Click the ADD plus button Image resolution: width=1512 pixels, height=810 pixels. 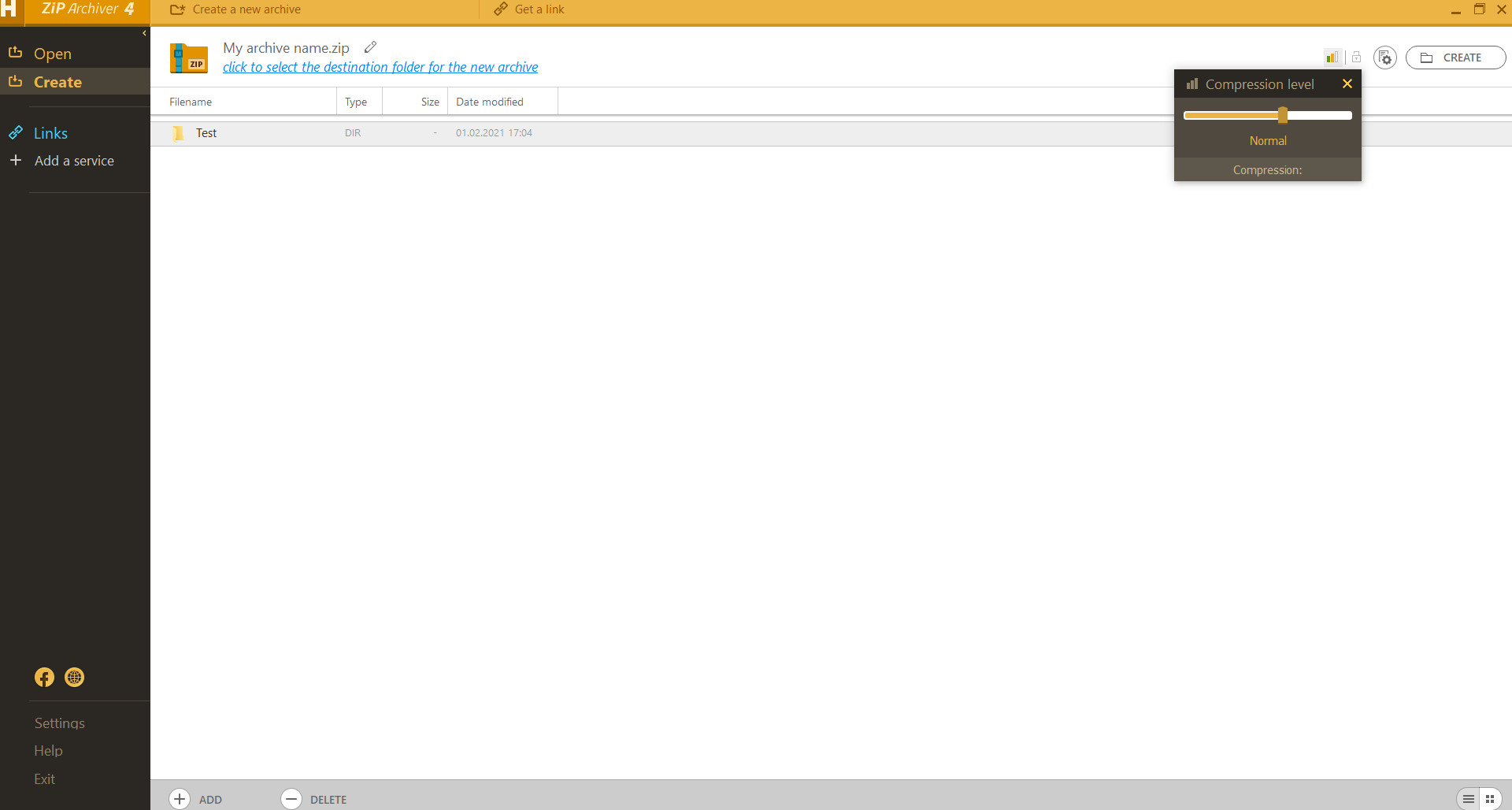[x=180, y=799]
